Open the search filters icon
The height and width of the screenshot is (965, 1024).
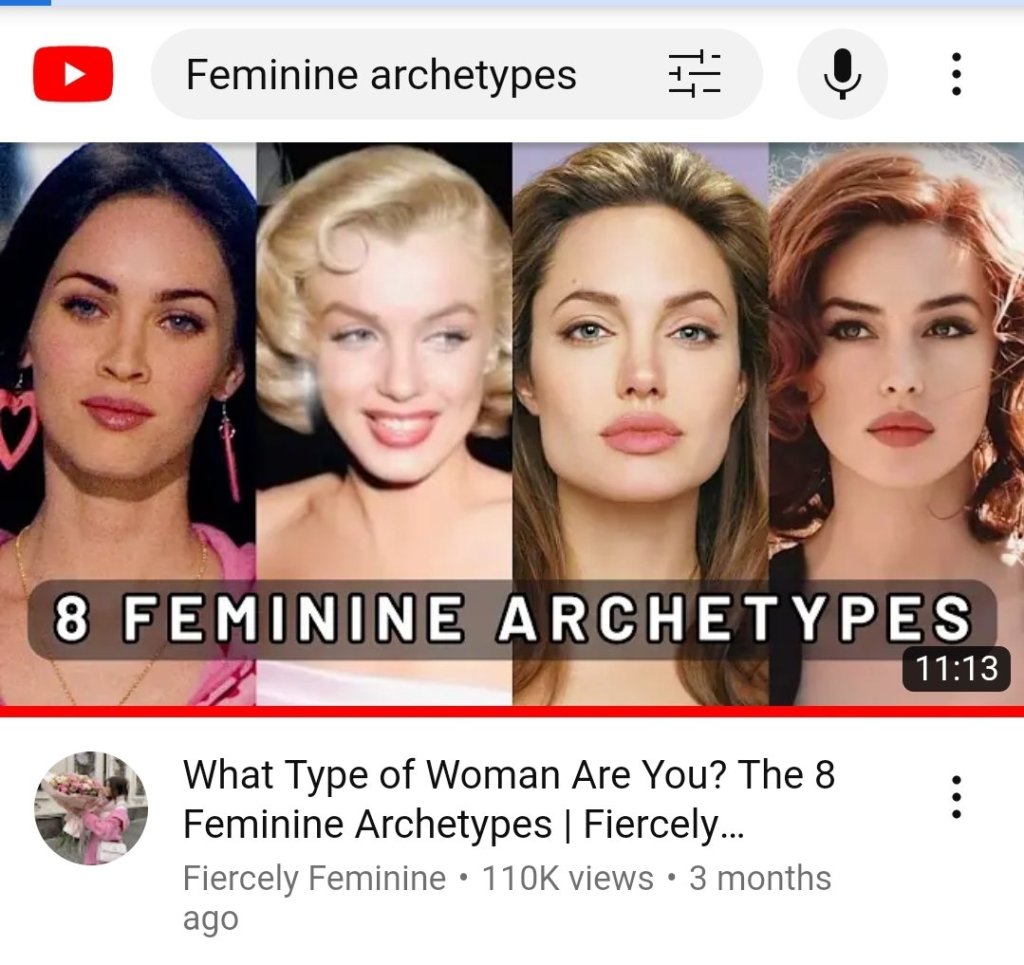click(x=694, y=74)
